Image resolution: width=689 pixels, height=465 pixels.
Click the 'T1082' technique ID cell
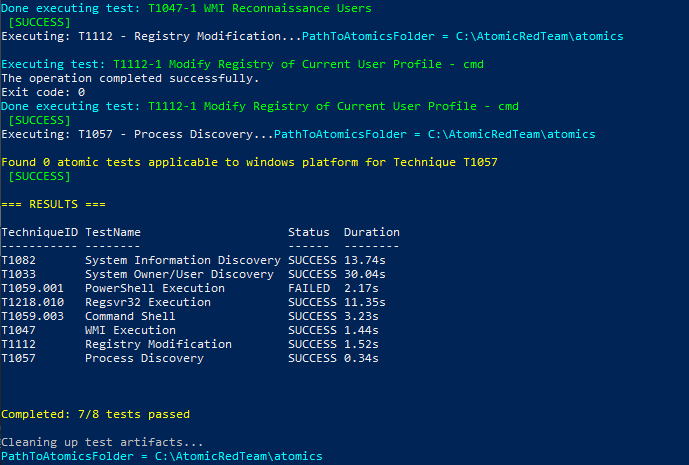[18, 260]
